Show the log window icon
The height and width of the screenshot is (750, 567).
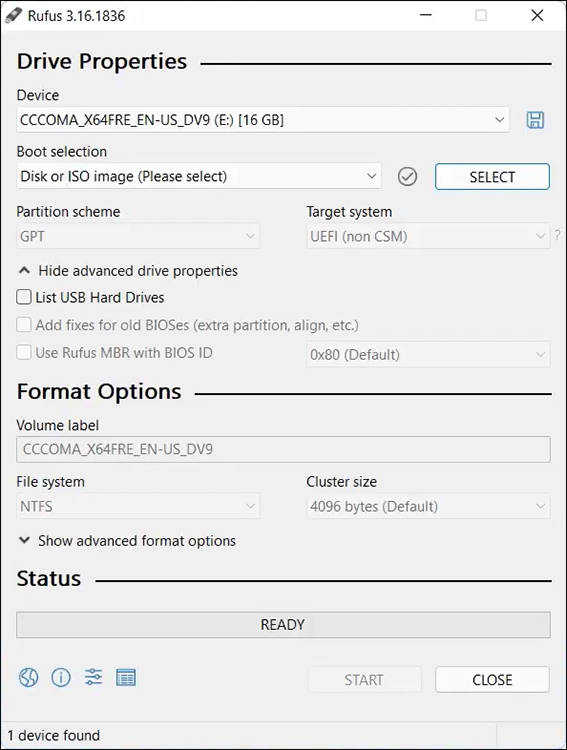click(126, 678)
